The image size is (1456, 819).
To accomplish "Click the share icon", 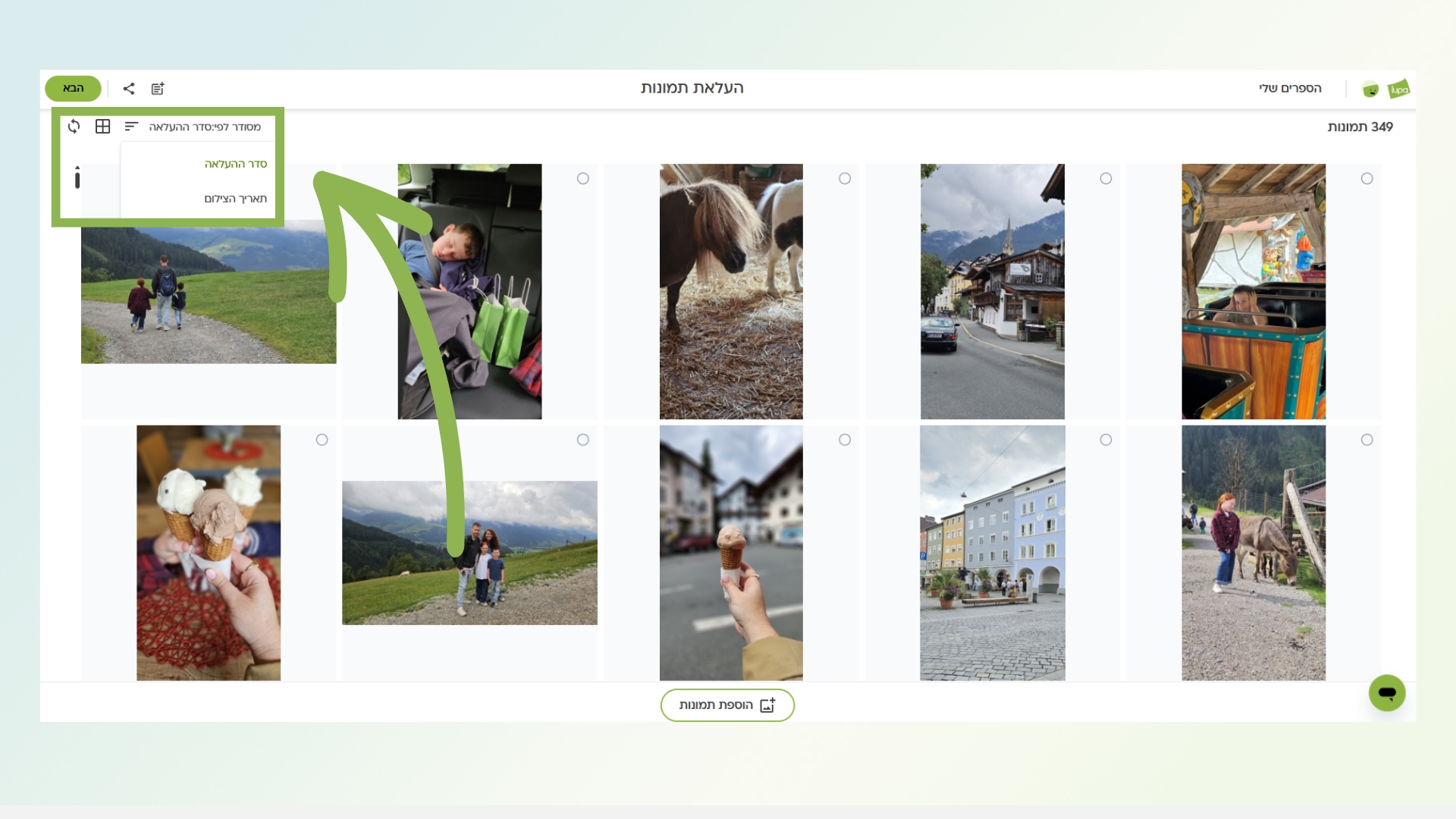I will (129, 89).
